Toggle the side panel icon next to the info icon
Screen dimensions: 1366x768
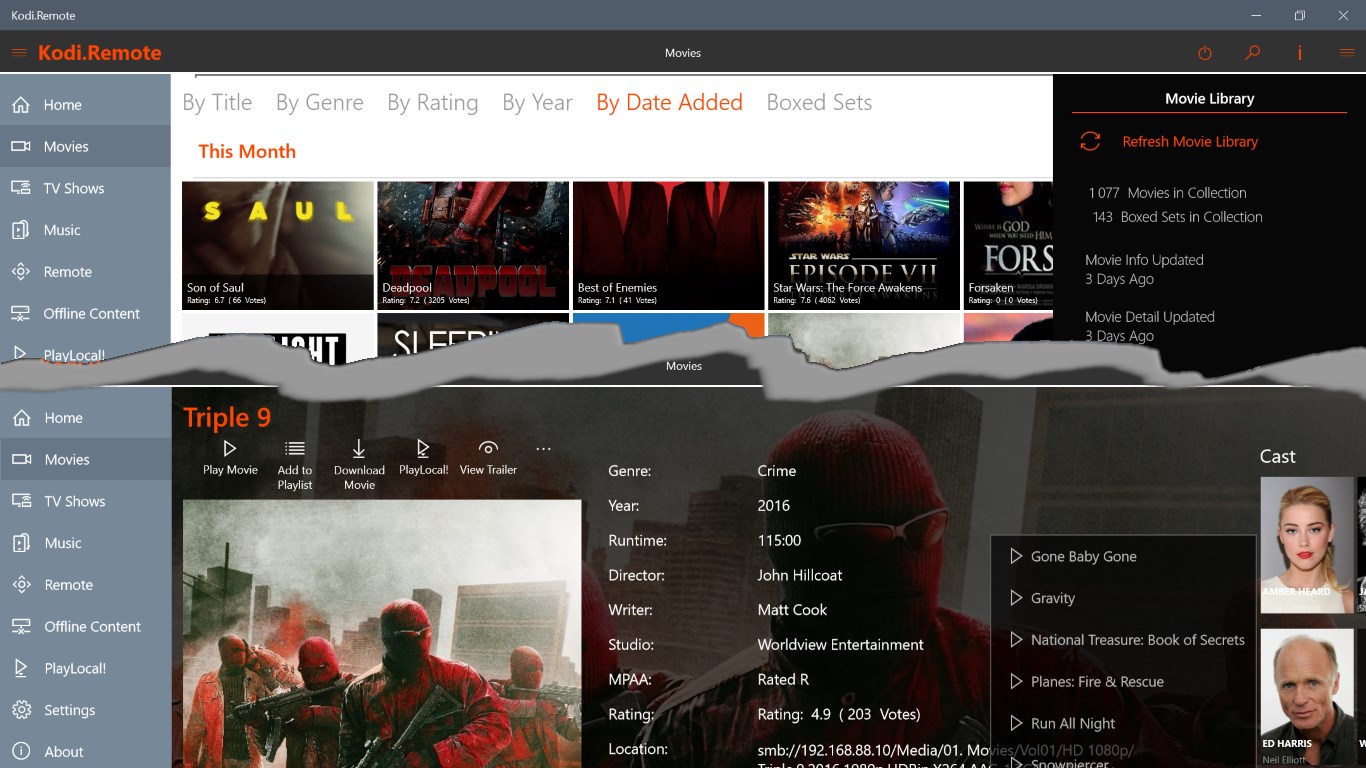tap(1347, 53)
